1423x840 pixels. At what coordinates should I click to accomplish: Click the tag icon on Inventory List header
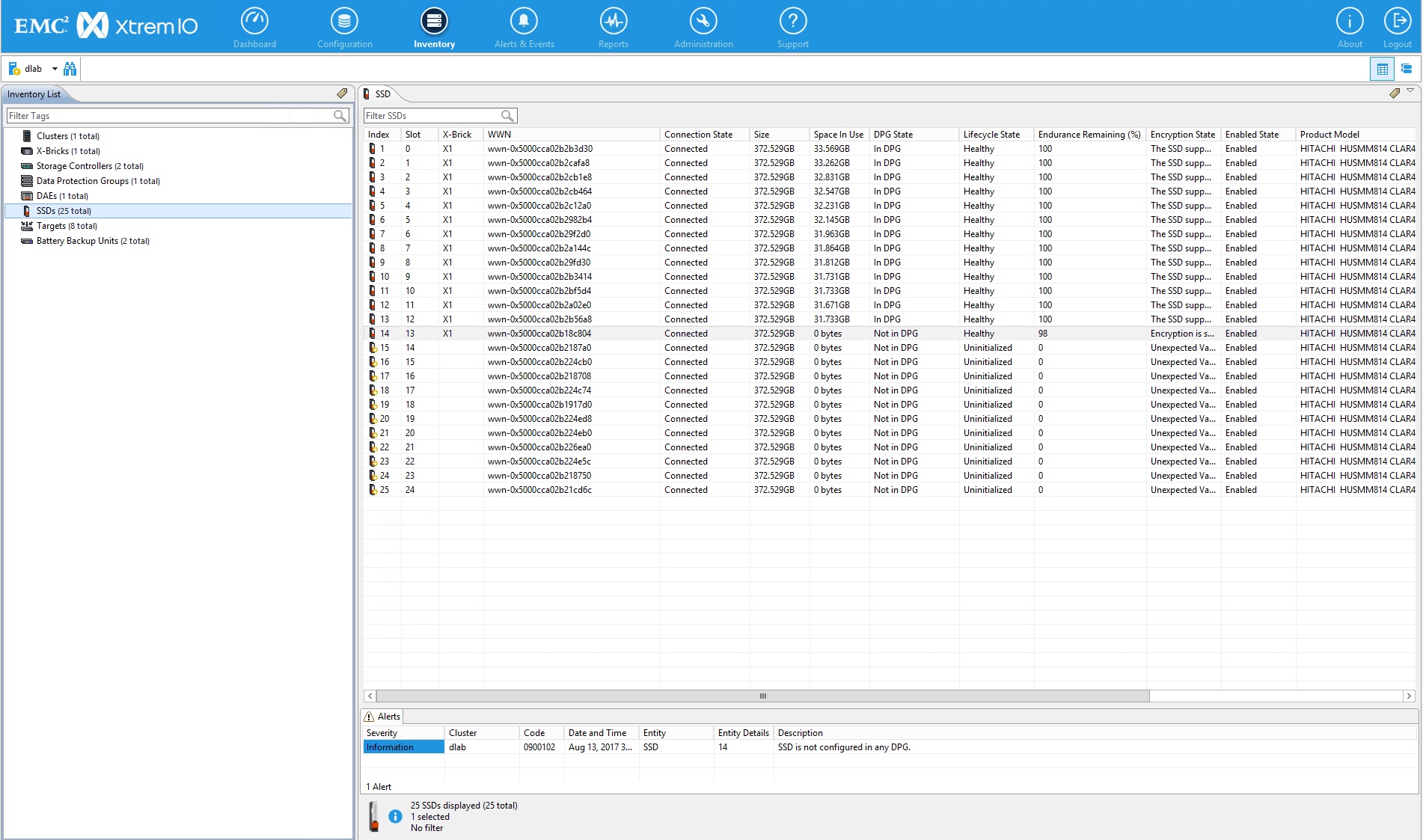tap(343, 93)
